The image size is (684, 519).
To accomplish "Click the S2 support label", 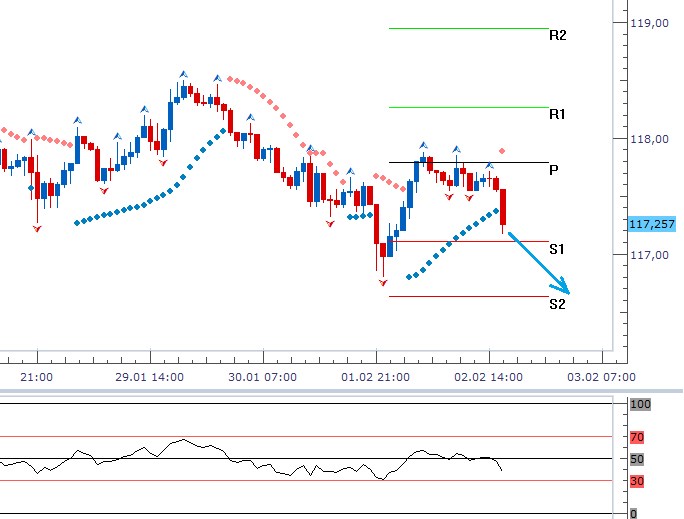I will click(x=558, y=303).
